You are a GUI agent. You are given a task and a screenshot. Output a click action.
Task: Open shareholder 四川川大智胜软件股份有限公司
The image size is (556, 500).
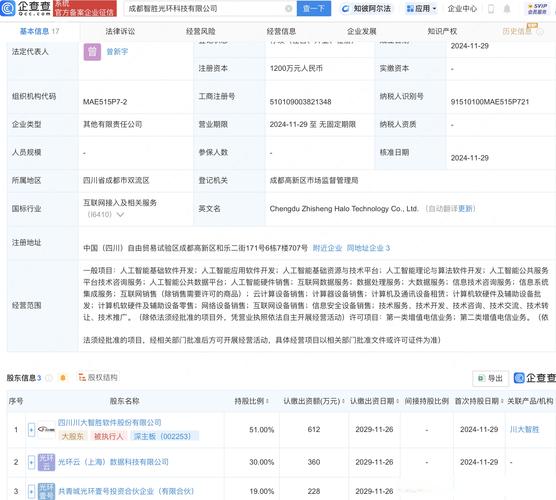point(109,422)
